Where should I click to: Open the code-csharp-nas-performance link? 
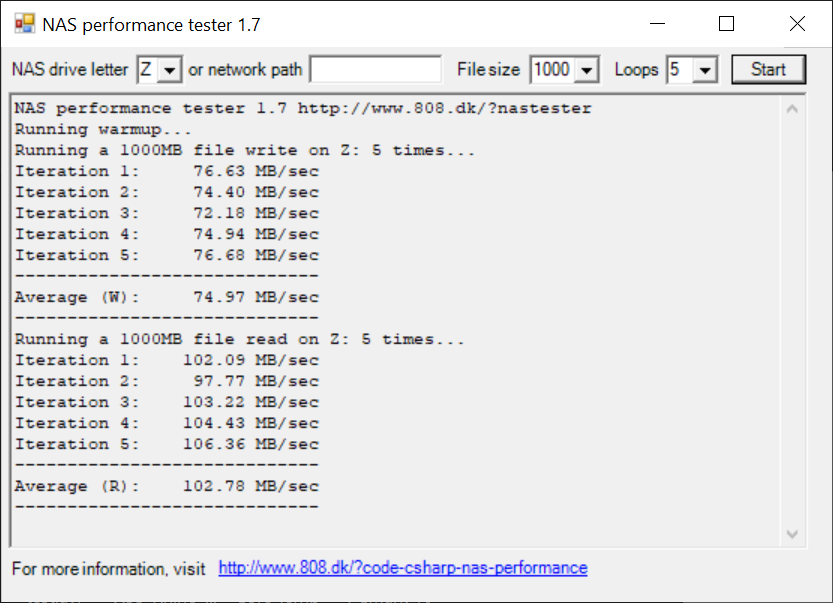tap(403, 568)
